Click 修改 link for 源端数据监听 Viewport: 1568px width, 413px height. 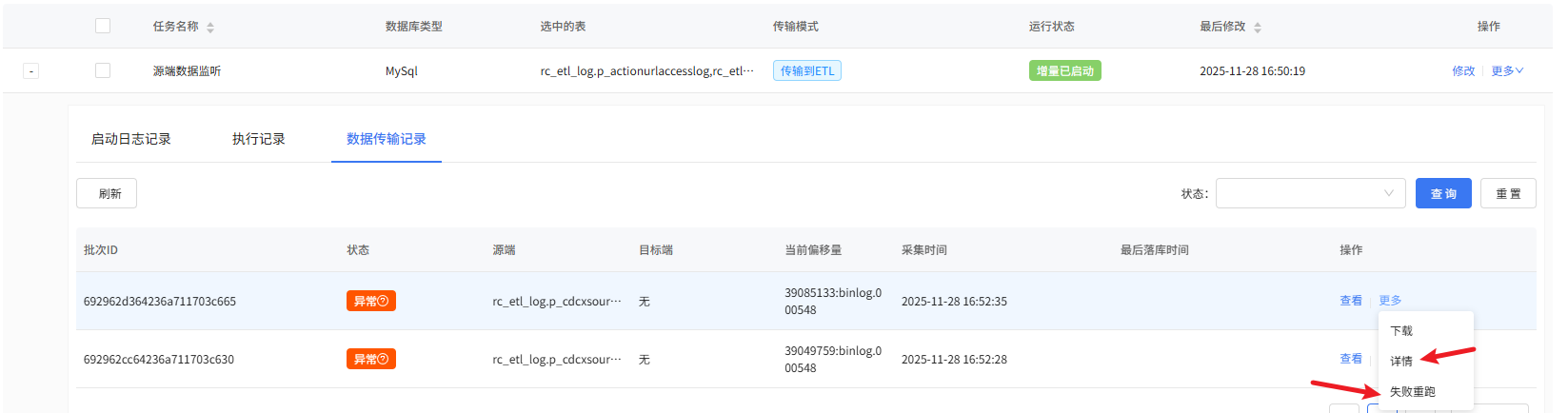click(1463, 70)
